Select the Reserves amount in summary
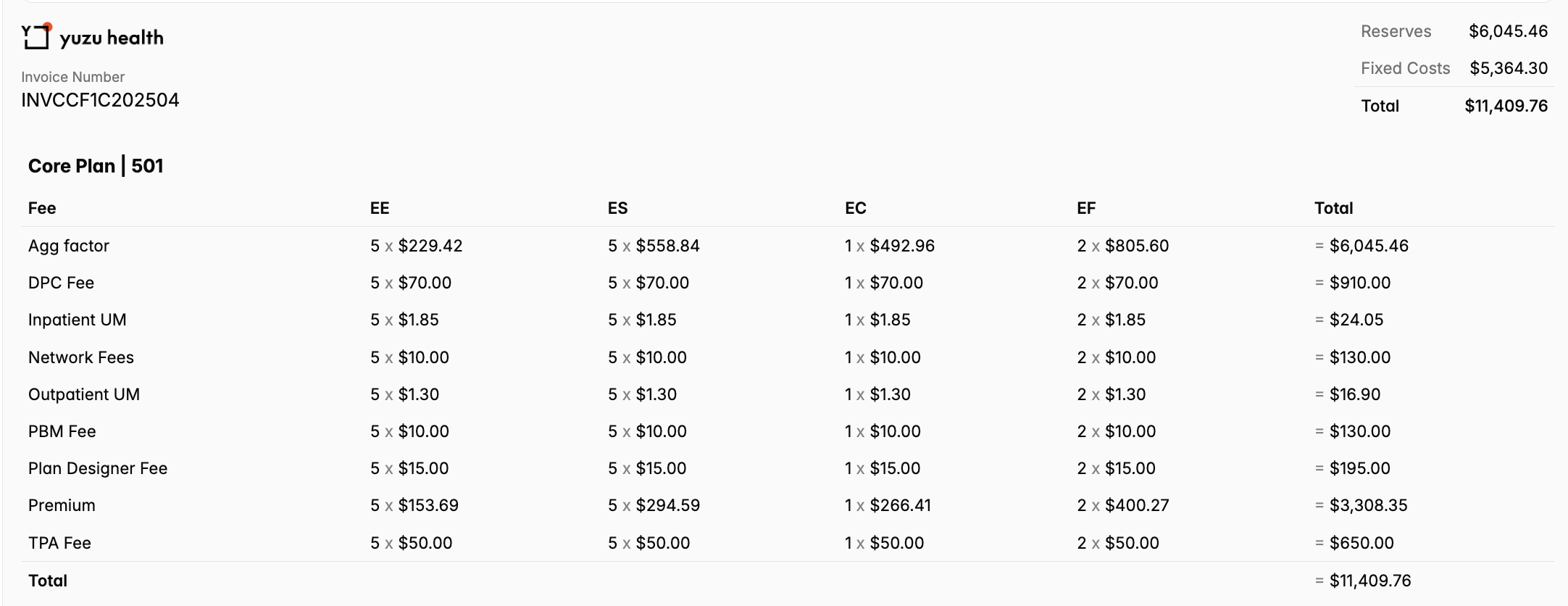Viewport: 1568px width, 606px height. [1508, 31]
